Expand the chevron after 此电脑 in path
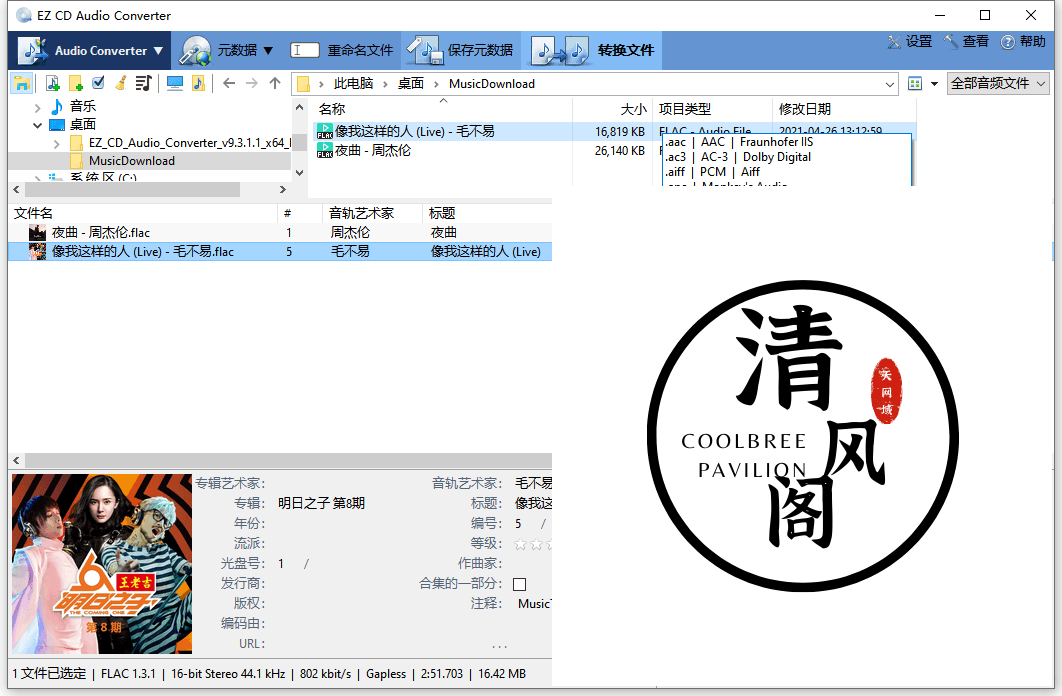 click(x=385, y=85)
